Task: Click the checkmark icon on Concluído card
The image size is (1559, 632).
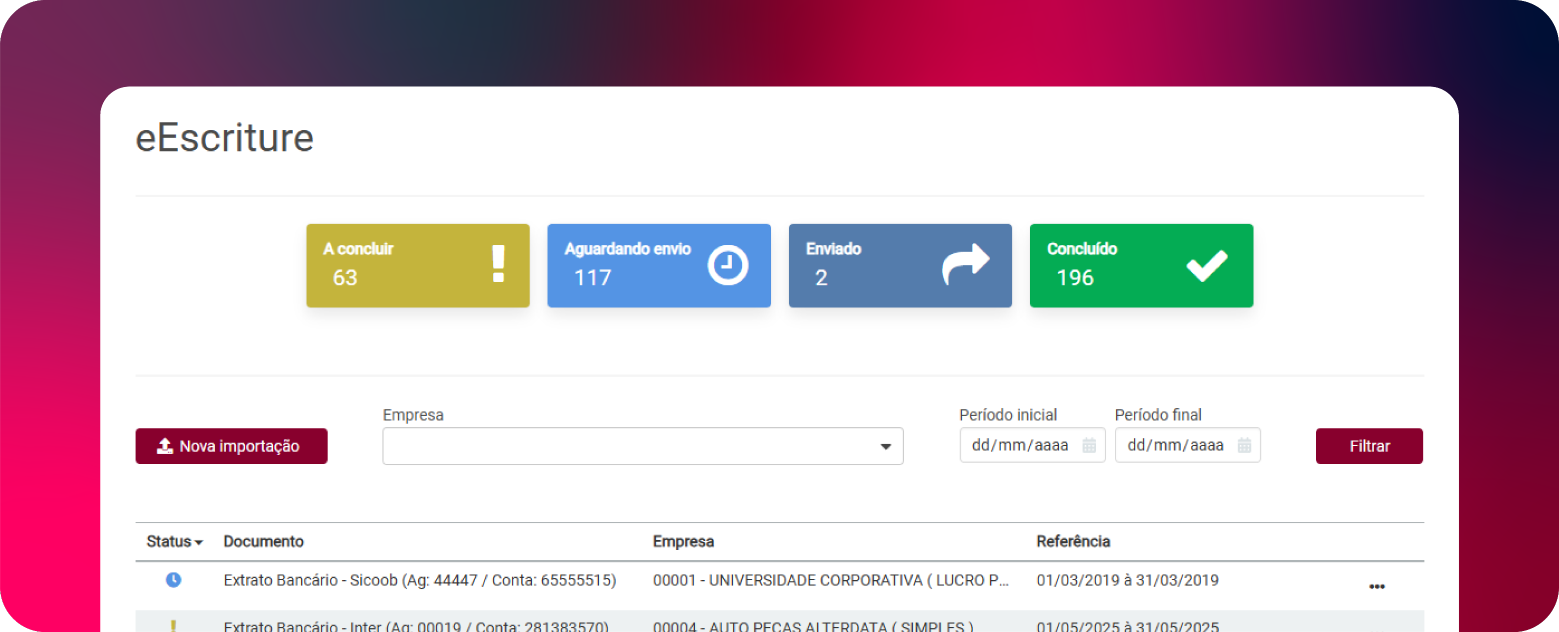Action: pos(1206,265)
